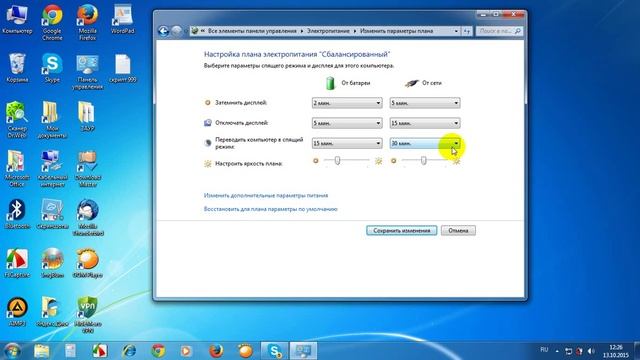Switch to Skype in the taskbar

[x=274, y=351]
